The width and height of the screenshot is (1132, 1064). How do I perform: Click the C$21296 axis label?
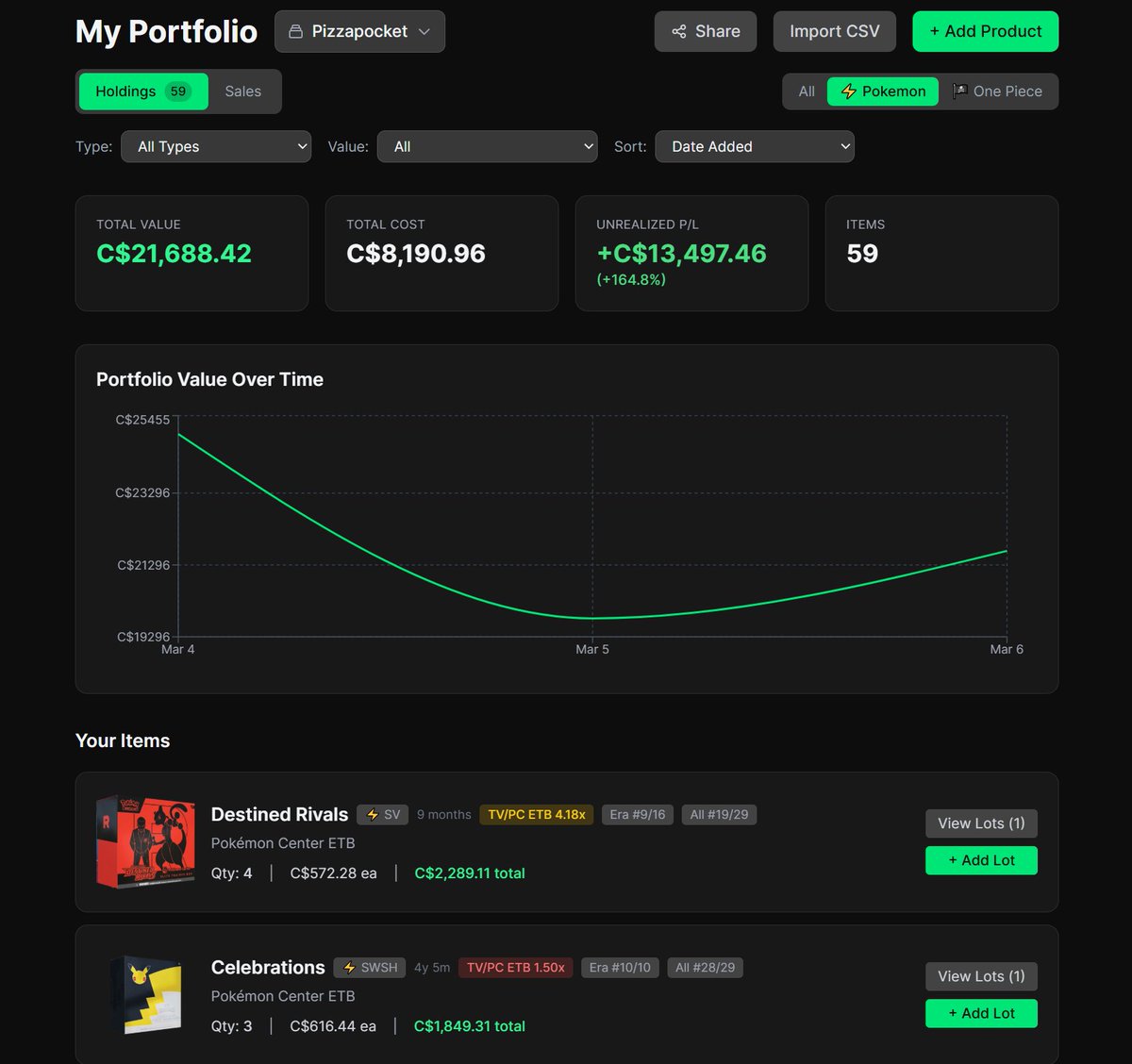pyautogui.click(x=143, y=565)
